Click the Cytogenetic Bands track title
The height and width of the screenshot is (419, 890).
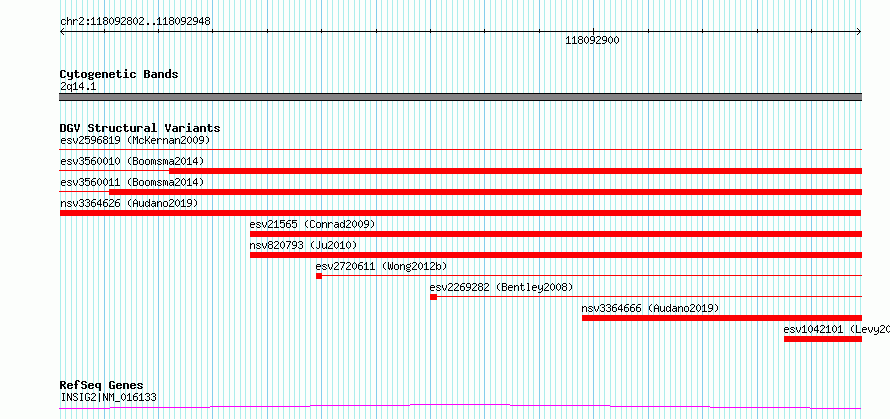pos(119,74)
